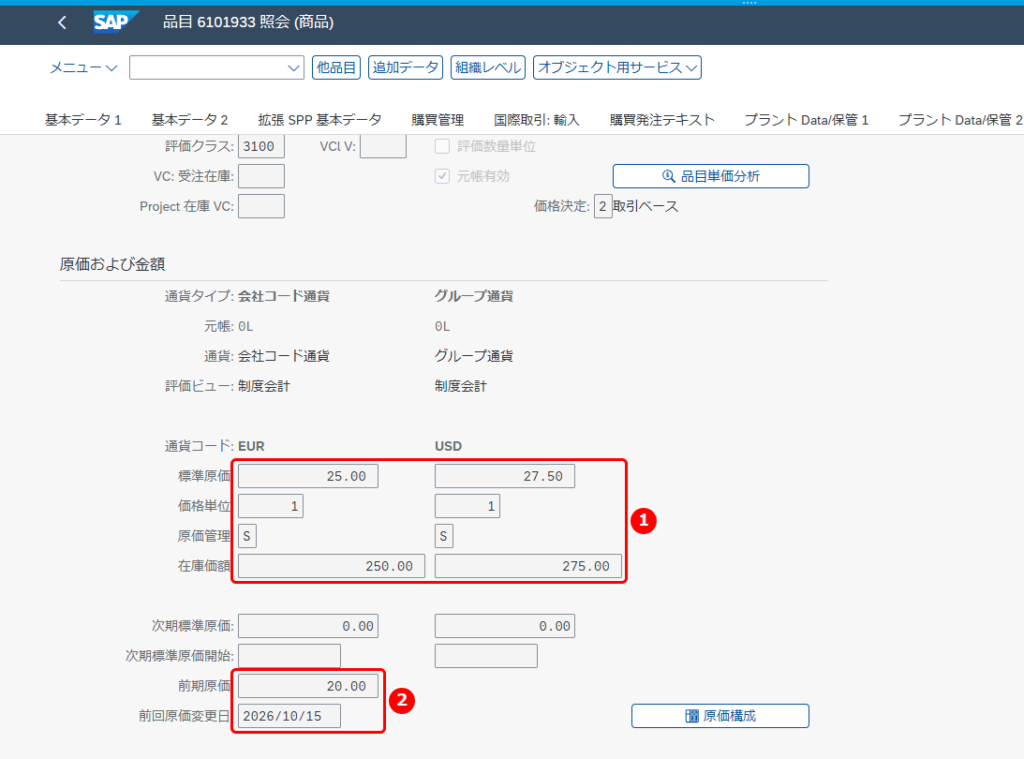Click the SAP logo
1024x759 pixels.
116,22
